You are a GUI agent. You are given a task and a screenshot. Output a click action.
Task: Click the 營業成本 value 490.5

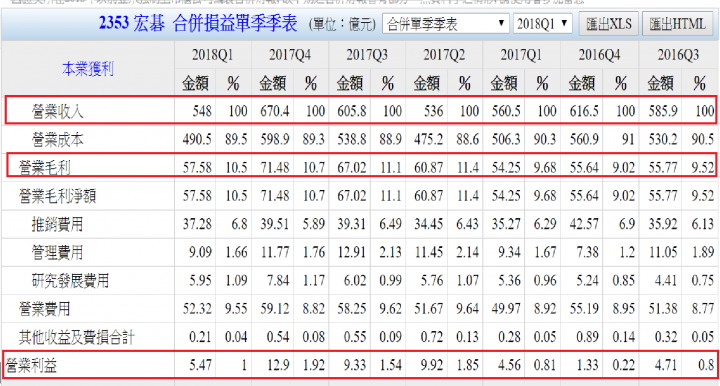point(197,140)
